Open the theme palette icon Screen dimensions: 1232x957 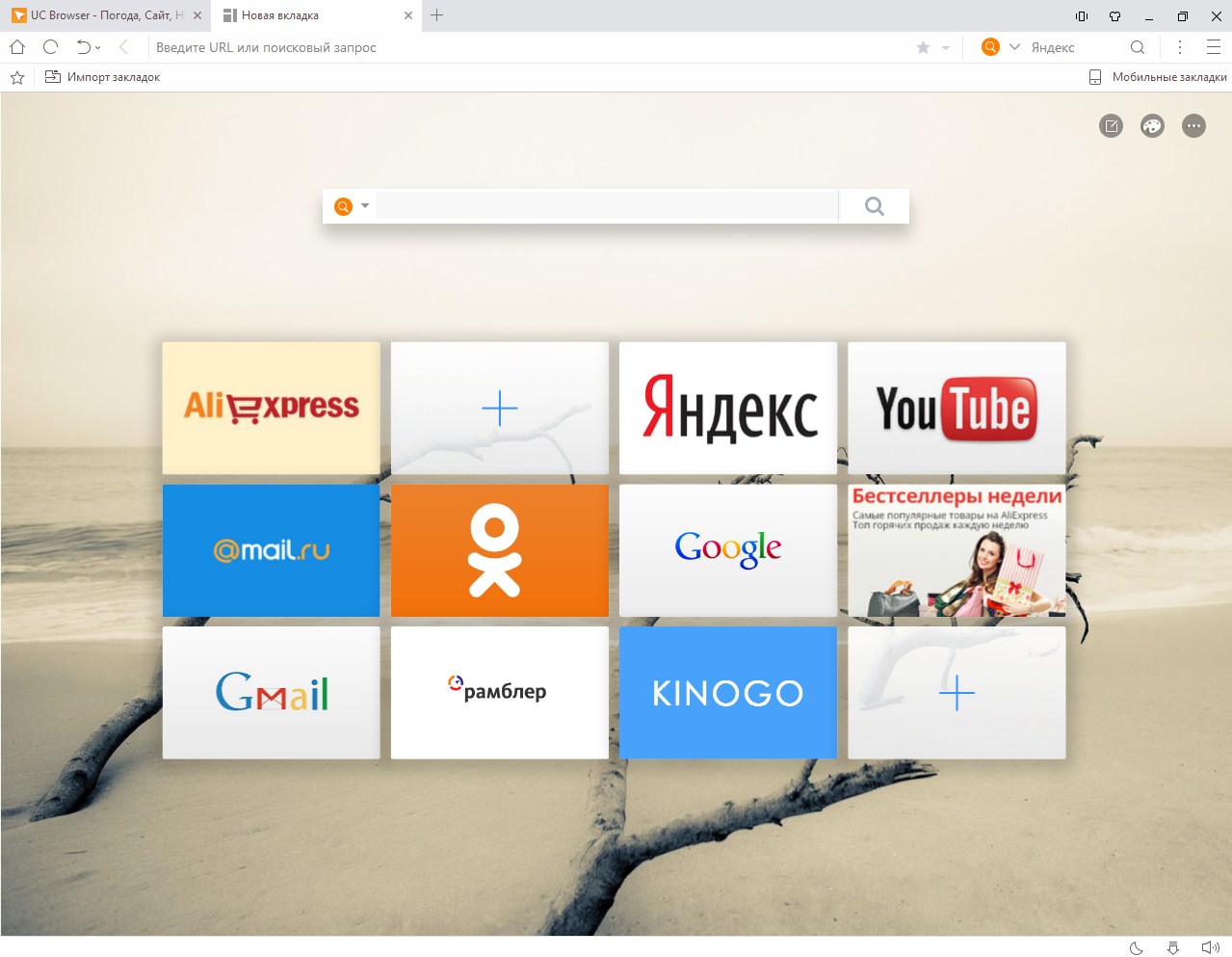(1152, 126)
